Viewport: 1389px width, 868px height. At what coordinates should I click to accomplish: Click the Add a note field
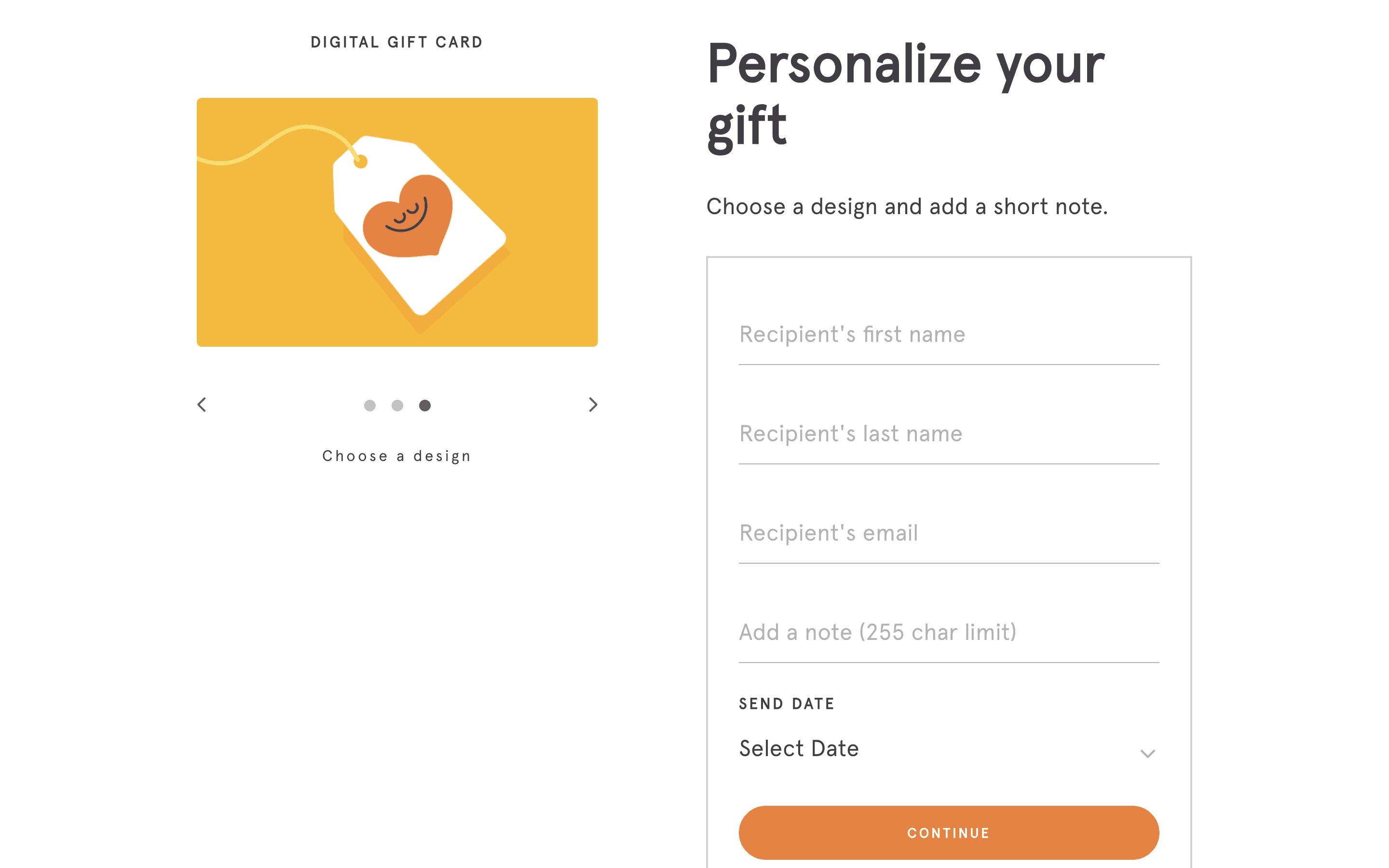948,633
